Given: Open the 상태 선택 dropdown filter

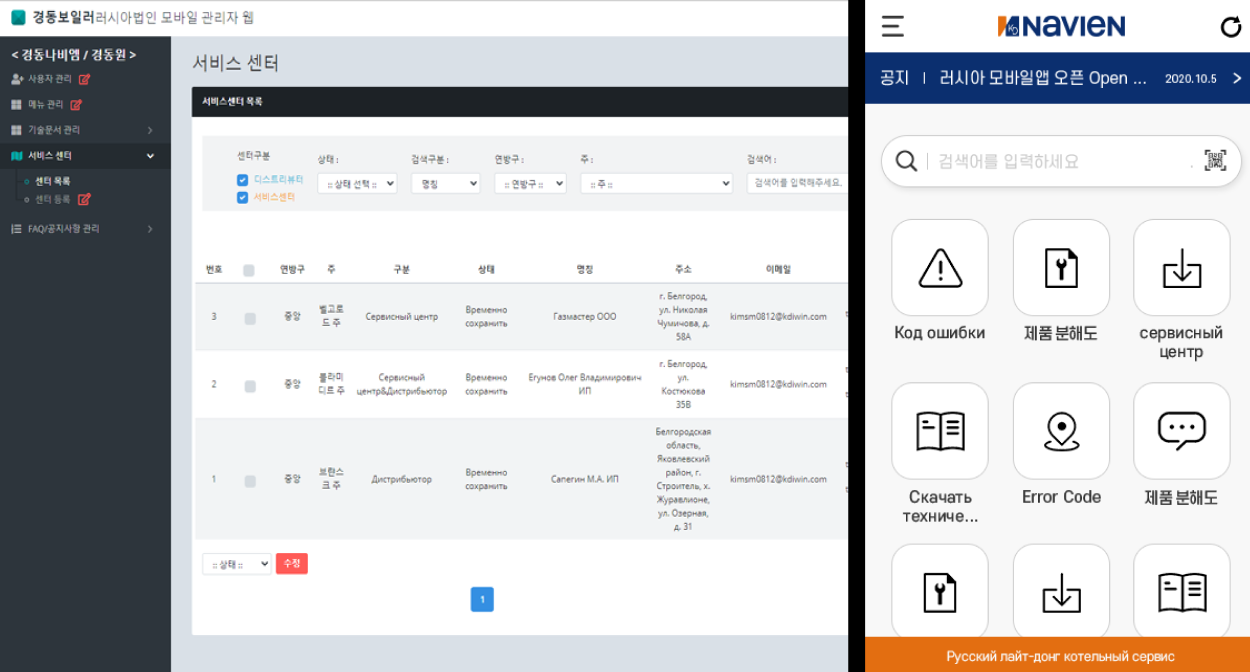Looking at the screenshot, I should (x=357, y=184).
